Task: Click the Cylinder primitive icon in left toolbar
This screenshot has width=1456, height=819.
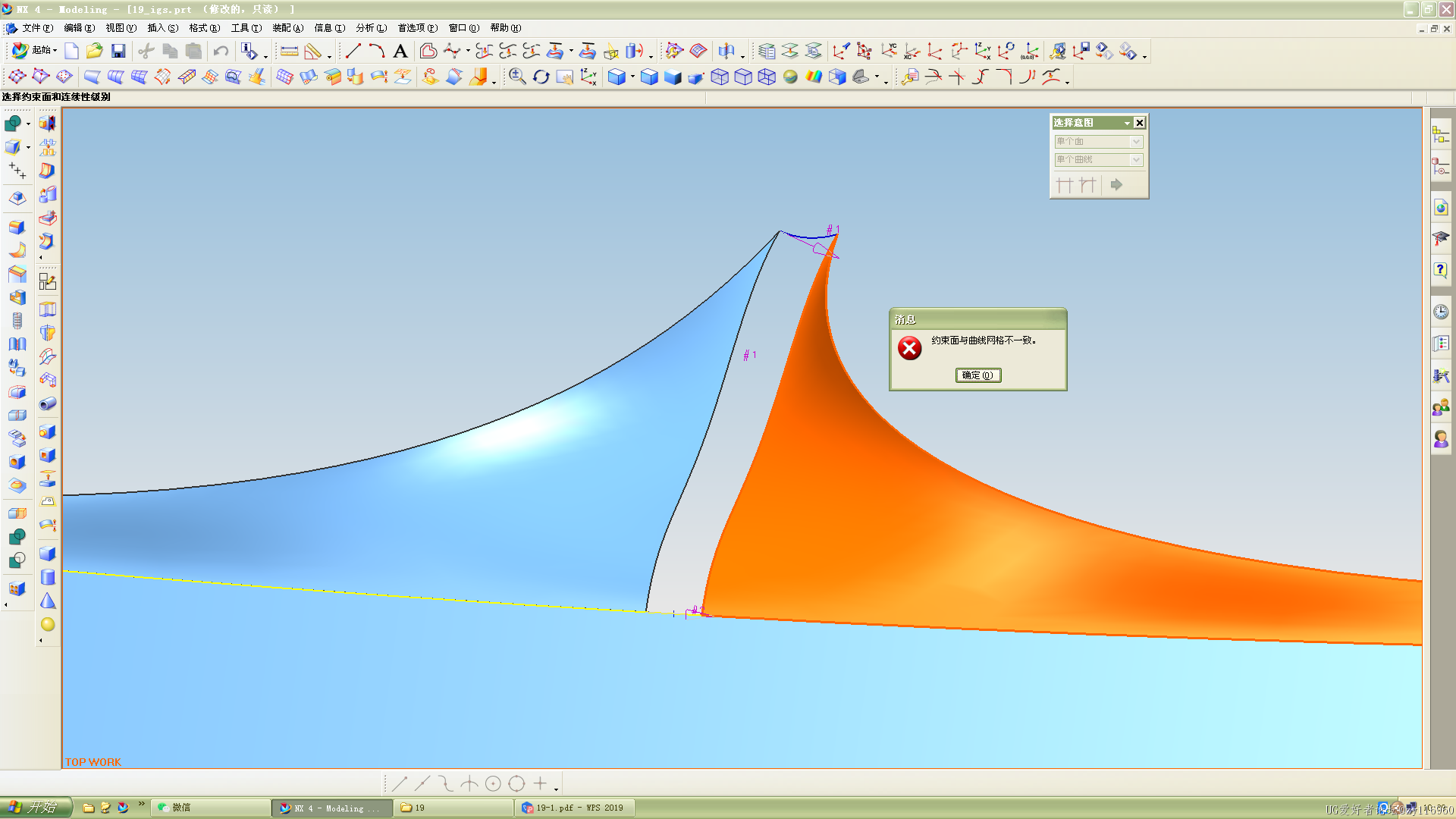Action: (48, 577)
